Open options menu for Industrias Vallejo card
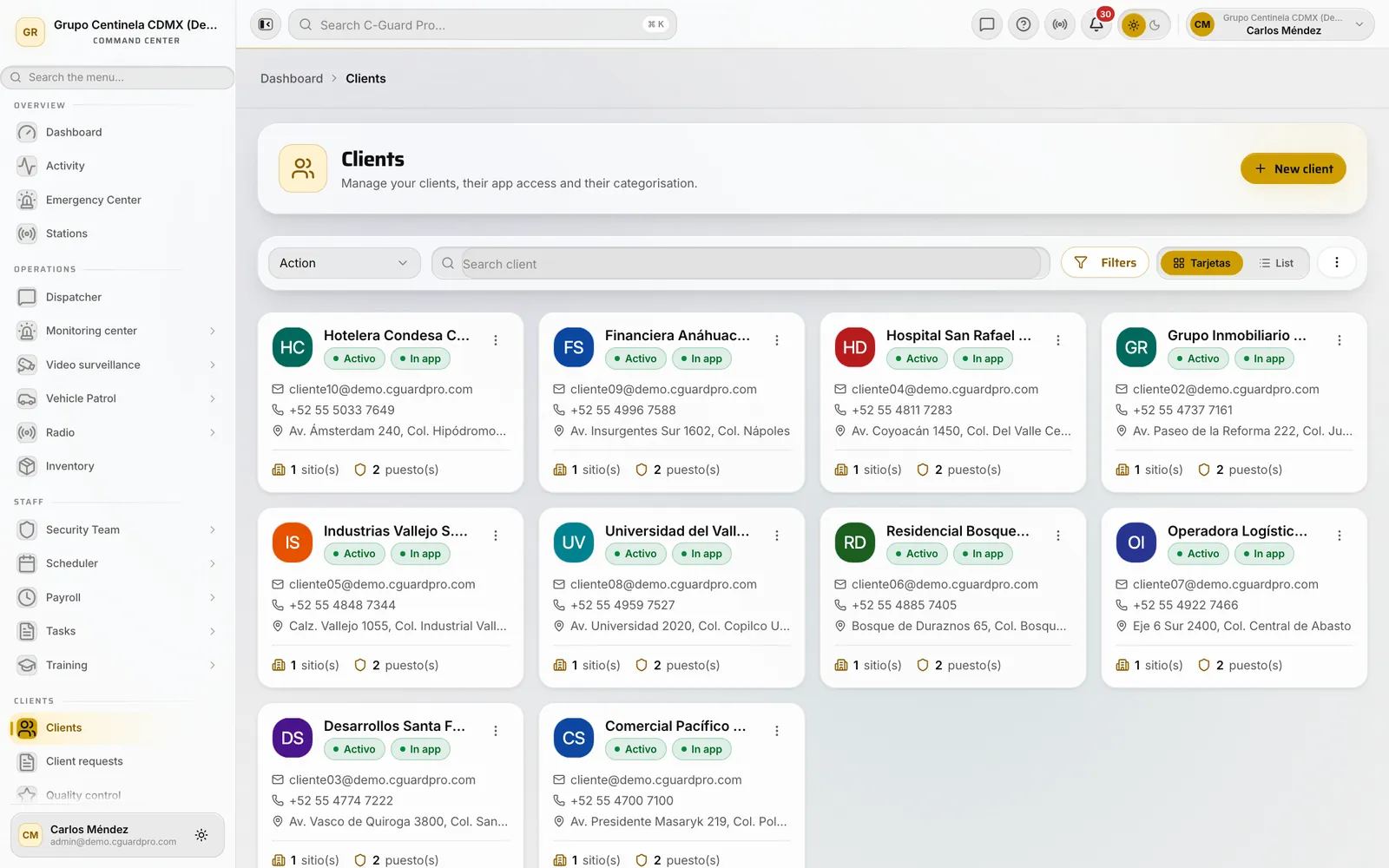The height and width of the screenshot is (868, 1389). pyautogui.click(x=496, y=536)
